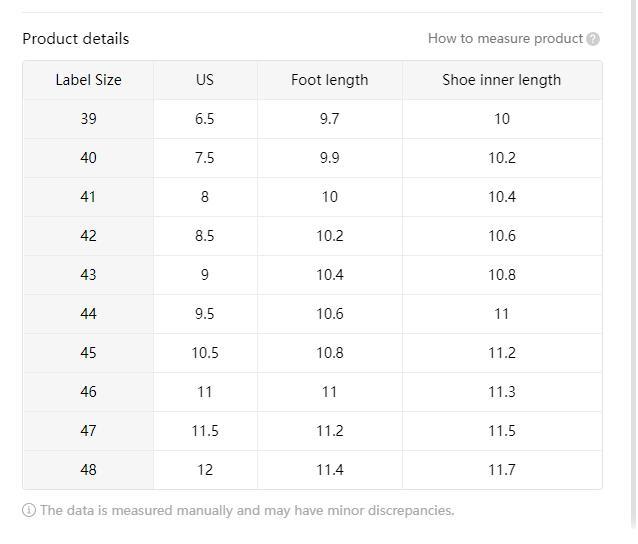Click foot length 9.7 cell
This screenshot has width=638, height=544.
tap(330, 119)
